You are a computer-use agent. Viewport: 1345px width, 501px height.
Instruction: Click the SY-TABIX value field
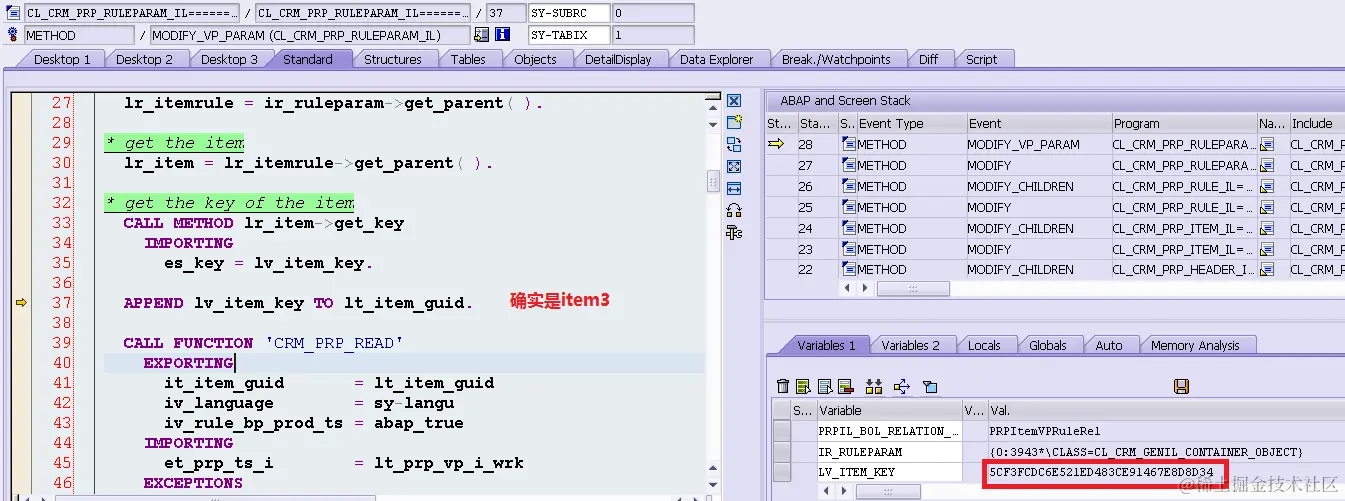click(652, 35)
